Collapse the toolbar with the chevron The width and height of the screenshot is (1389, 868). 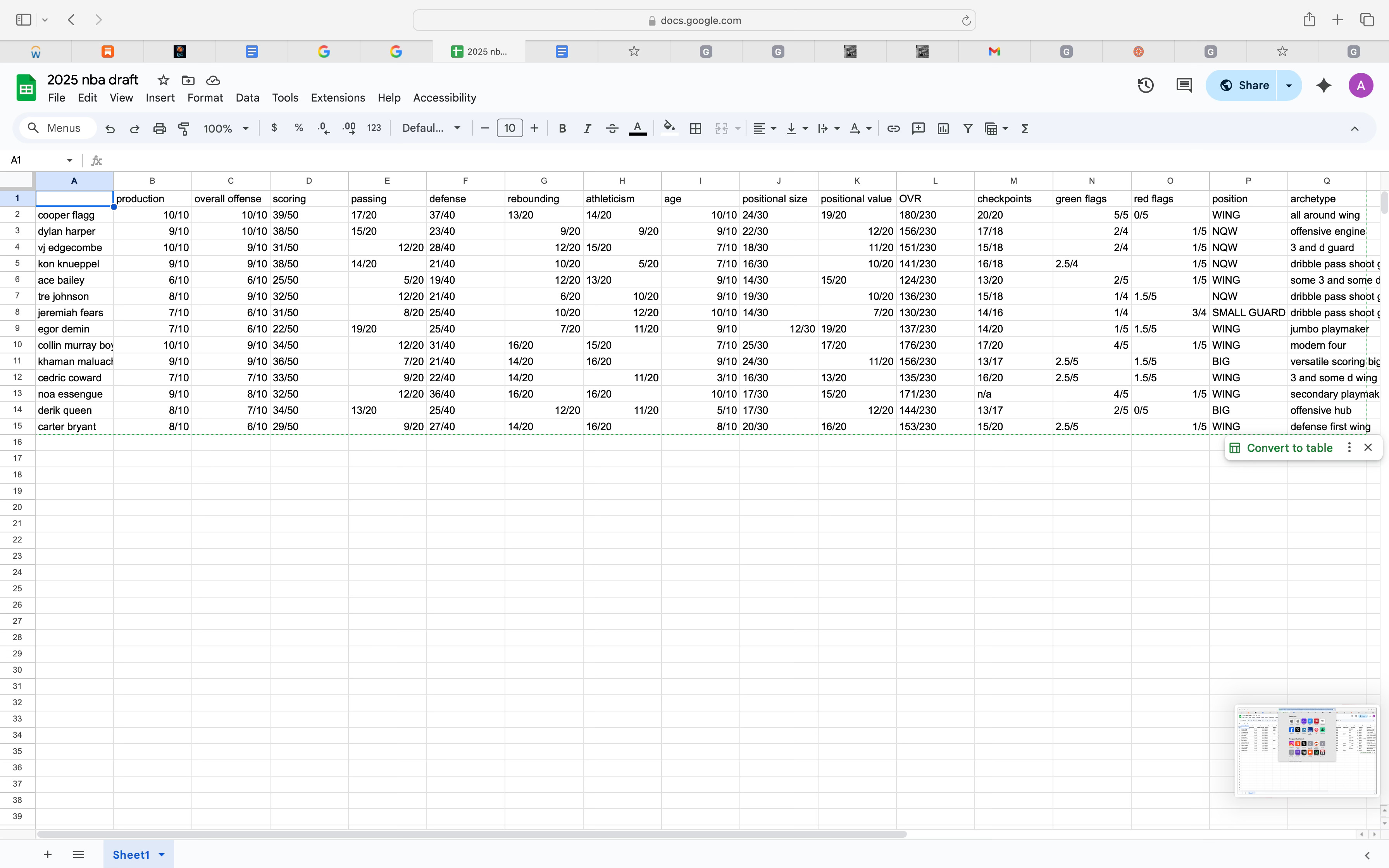1355,129
